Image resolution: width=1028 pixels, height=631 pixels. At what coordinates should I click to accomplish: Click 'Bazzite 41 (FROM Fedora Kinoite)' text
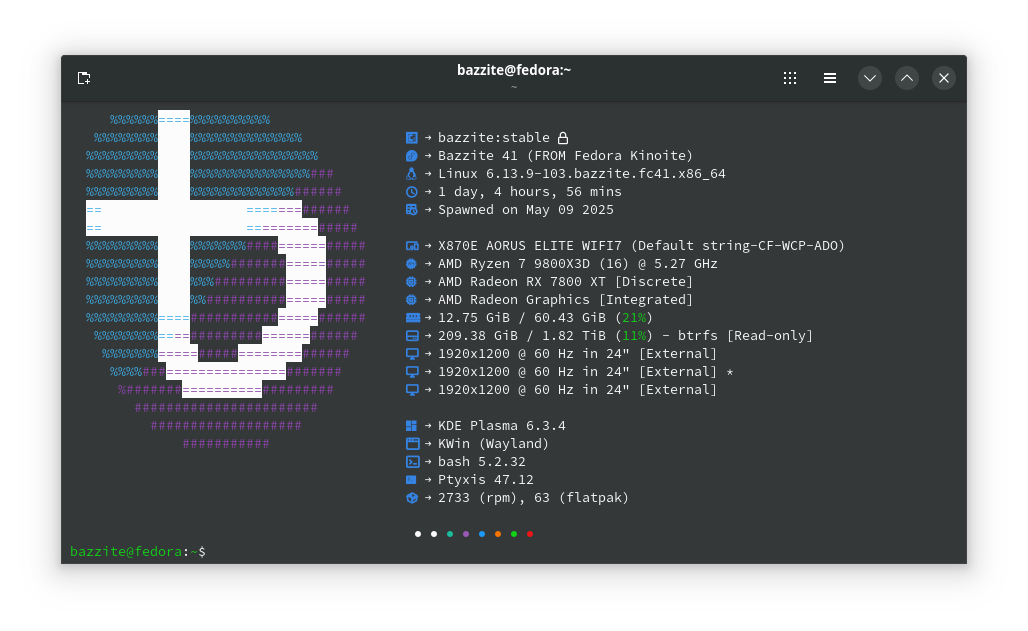click(565, 155)
